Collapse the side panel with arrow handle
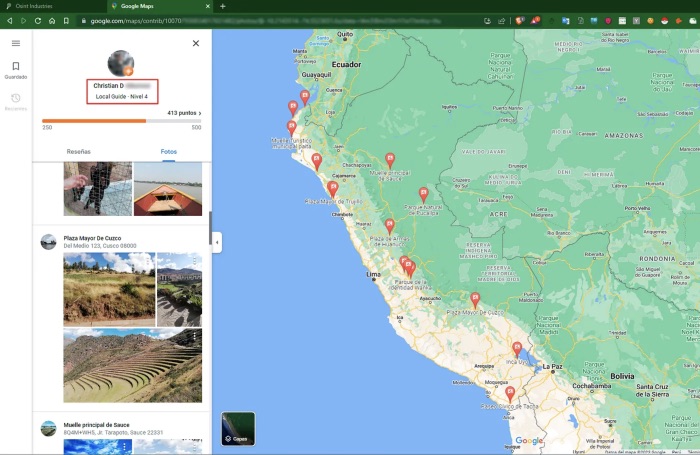 coord(217,242)
